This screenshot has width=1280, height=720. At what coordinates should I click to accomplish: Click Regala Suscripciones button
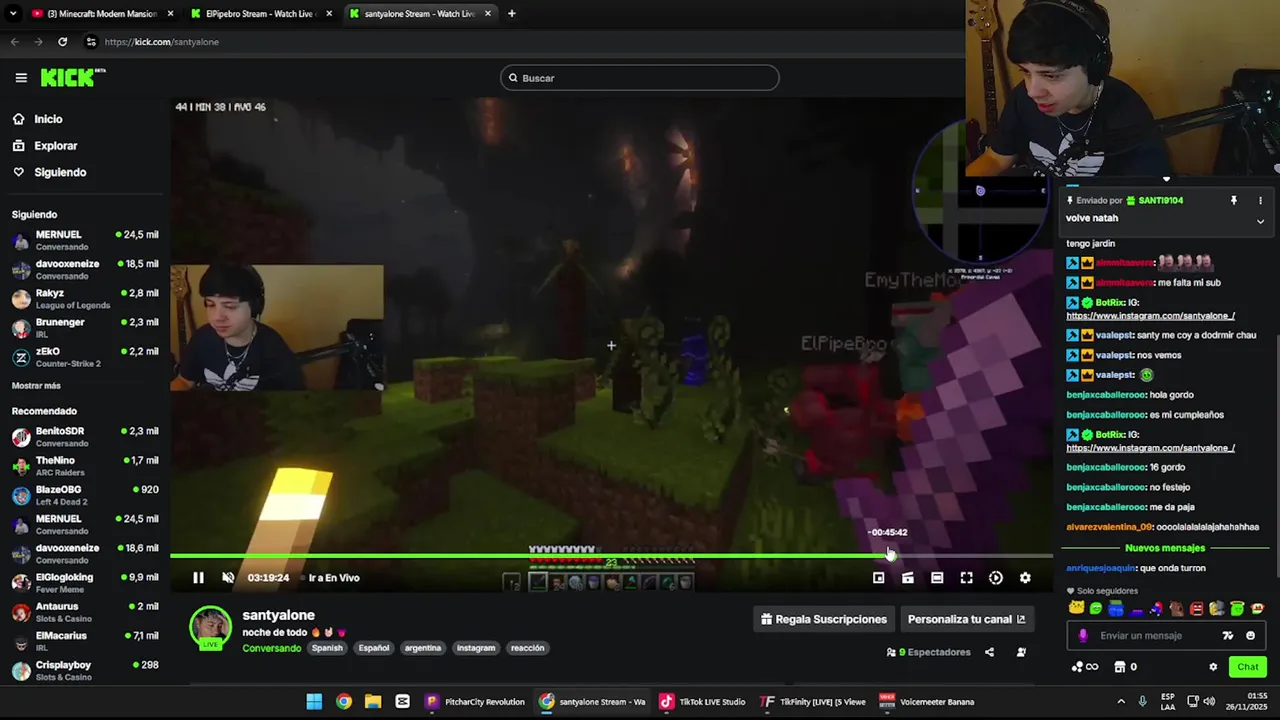824,619
